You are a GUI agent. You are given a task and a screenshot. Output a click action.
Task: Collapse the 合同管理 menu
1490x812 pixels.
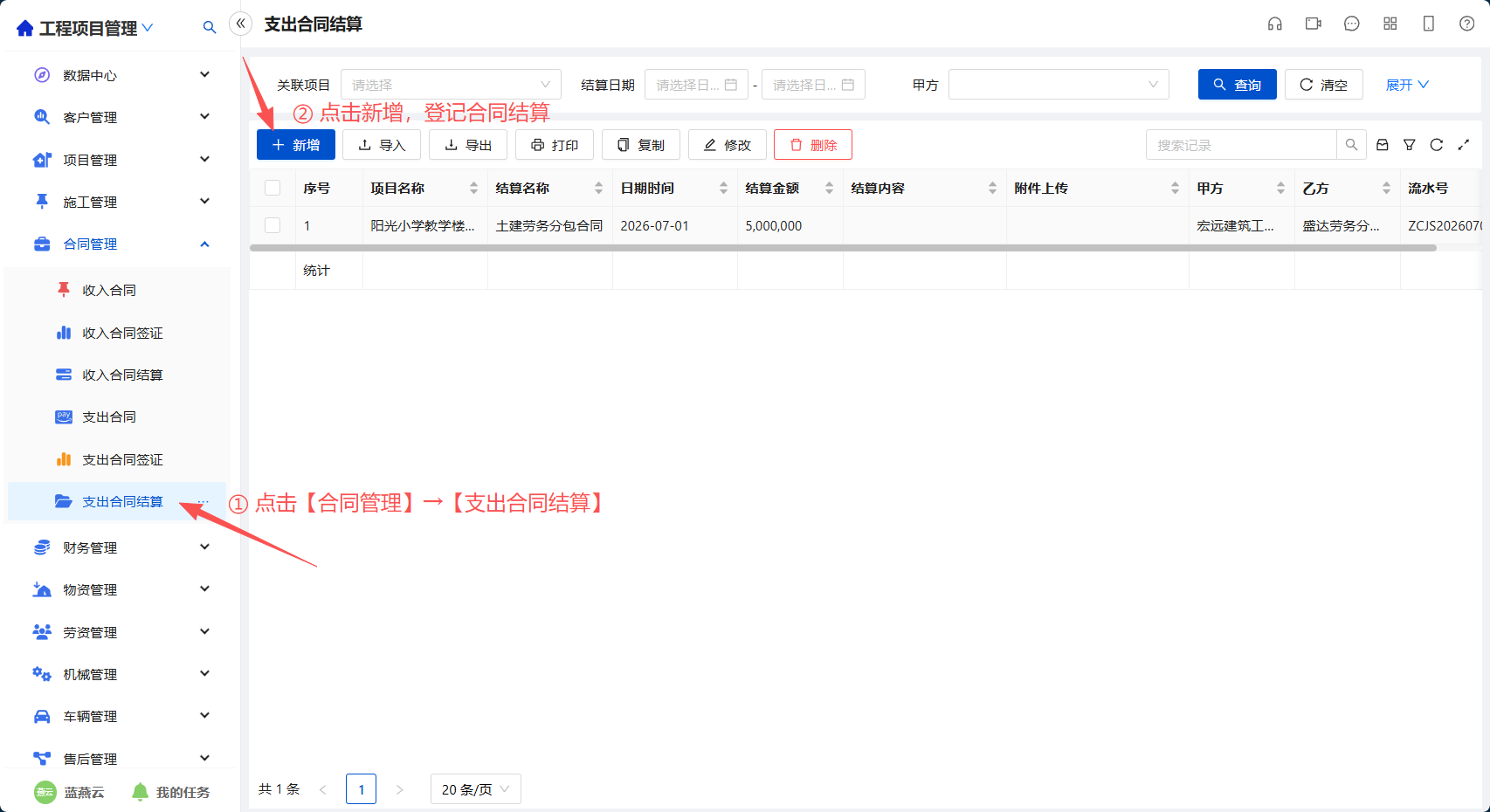pos(122,244)
